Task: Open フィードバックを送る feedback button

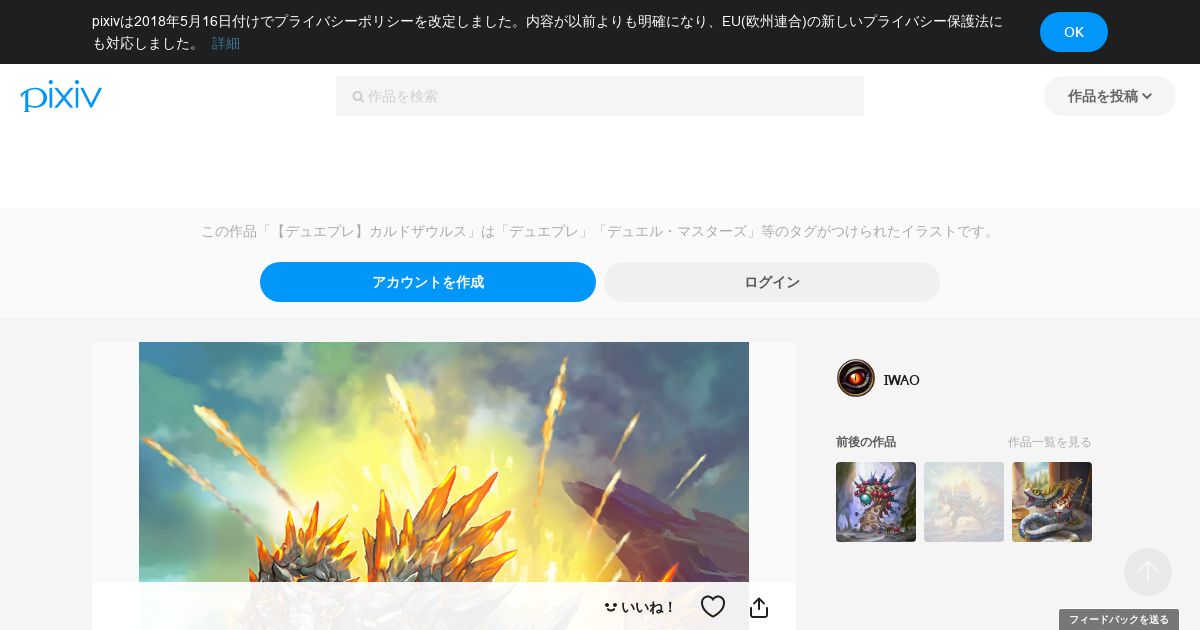Action: pyautogui.click(x=1119, y=620)
